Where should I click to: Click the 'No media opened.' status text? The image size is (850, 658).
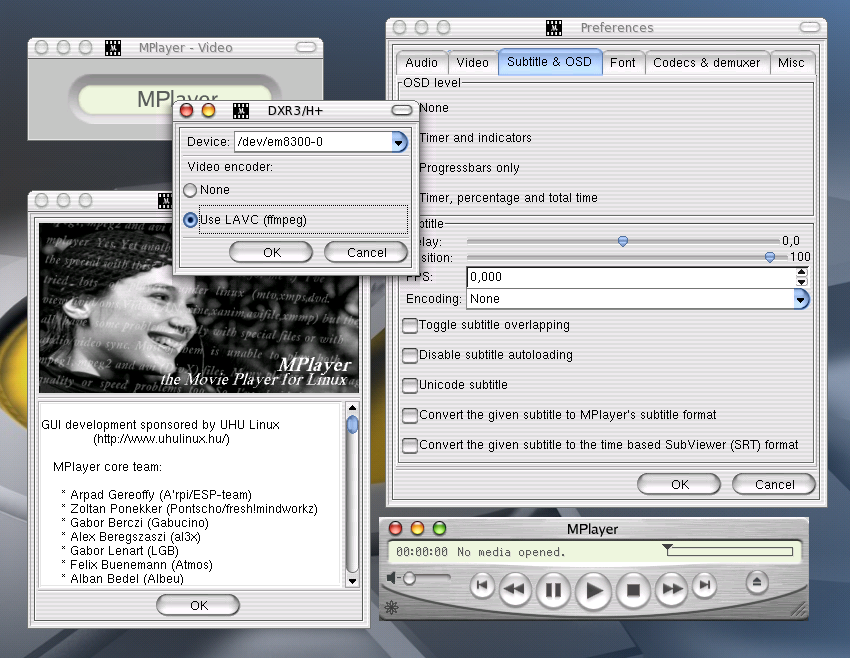(511, 552)
